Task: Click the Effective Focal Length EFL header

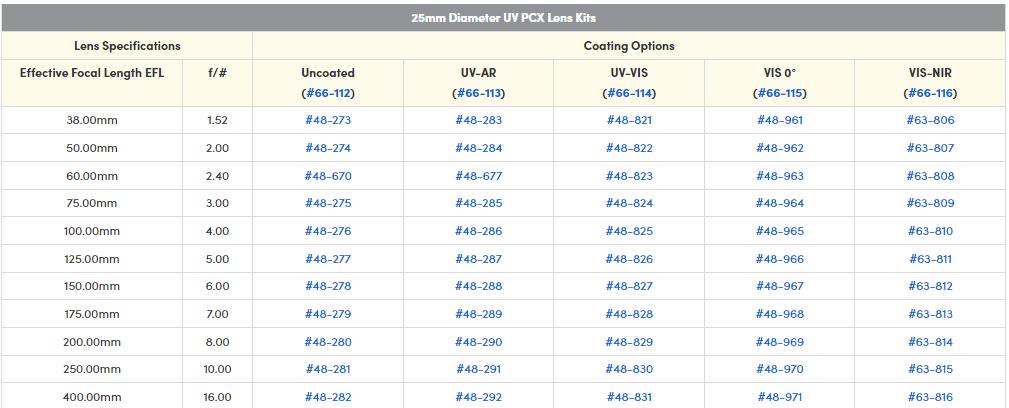Action: tap(92, 73)
